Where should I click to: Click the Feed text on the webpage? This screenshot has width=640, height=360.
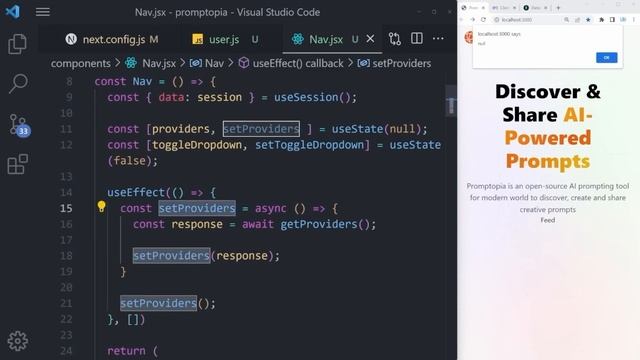[x=548, y=220]
